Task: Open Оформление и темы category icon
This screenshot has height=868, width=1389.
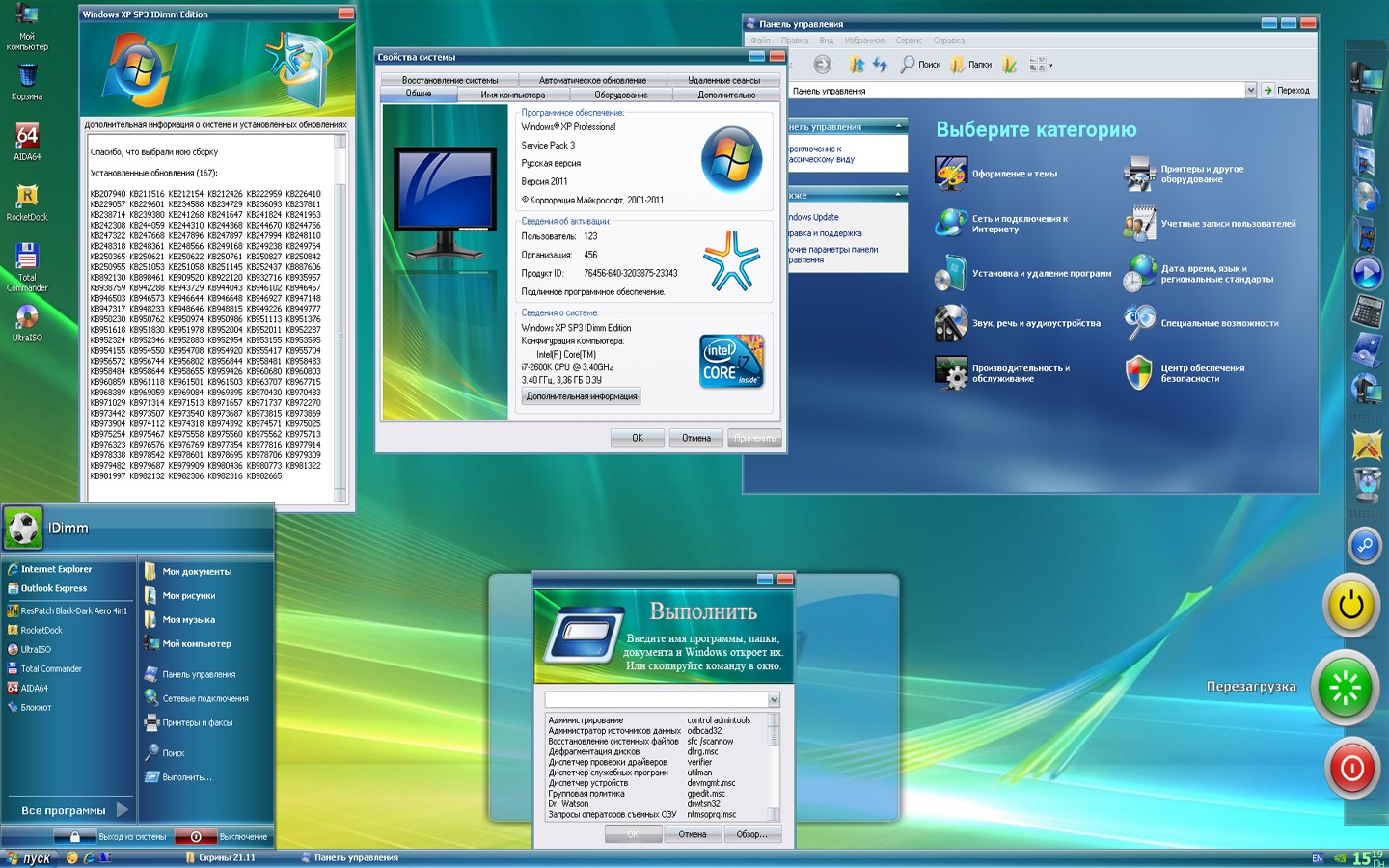Action: (951, 174)
